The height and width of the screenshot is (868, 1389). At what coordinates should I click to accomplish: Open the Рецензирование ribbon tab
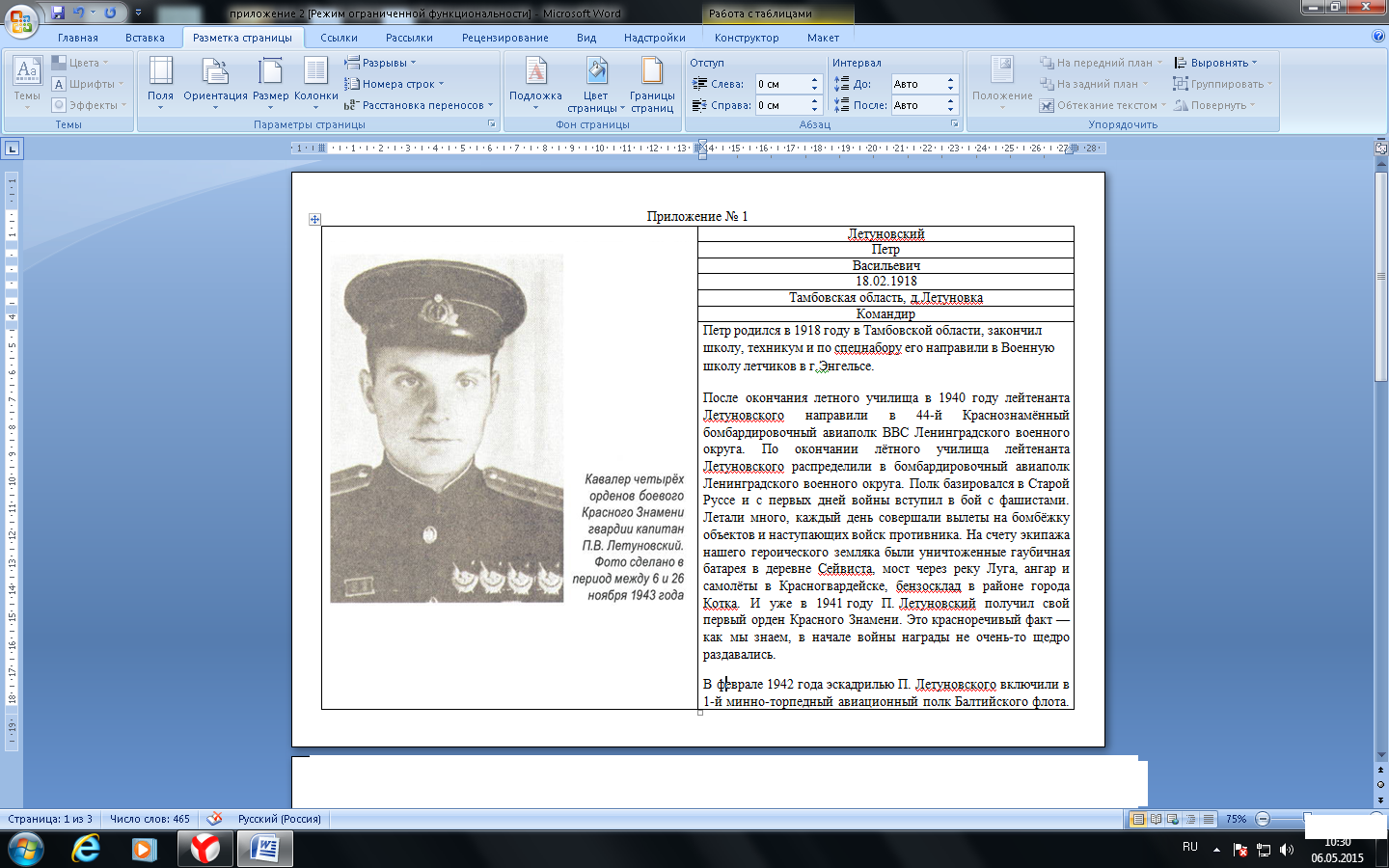(504, 38)
